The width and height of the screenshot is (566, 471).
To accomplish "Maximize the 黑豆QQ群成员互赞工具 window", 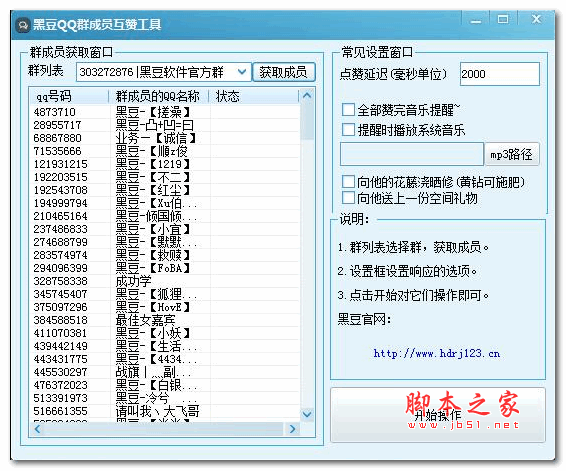I will pyautogui.click(x=503, y=19).
